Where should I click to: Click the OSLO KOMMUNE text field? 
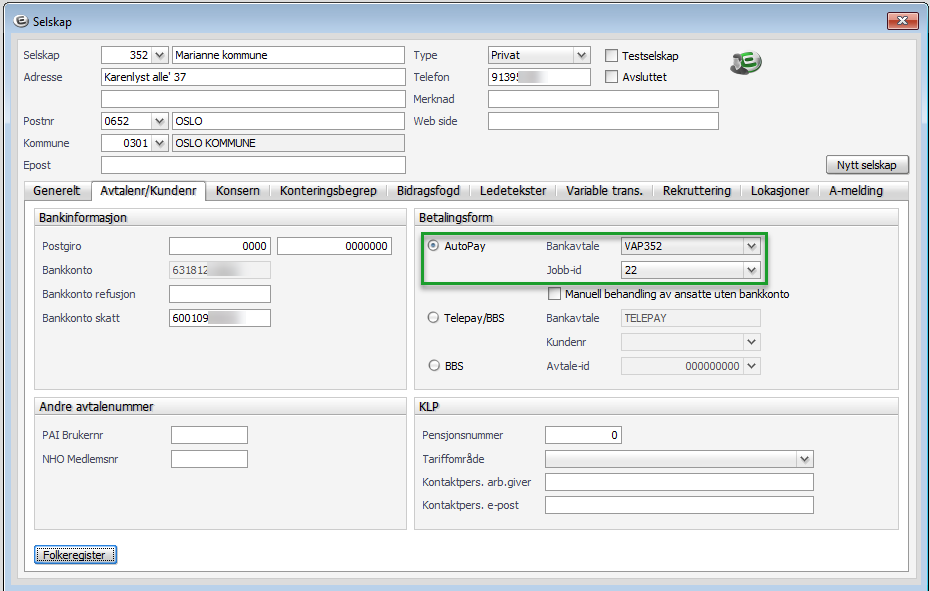tap(288, 143)
